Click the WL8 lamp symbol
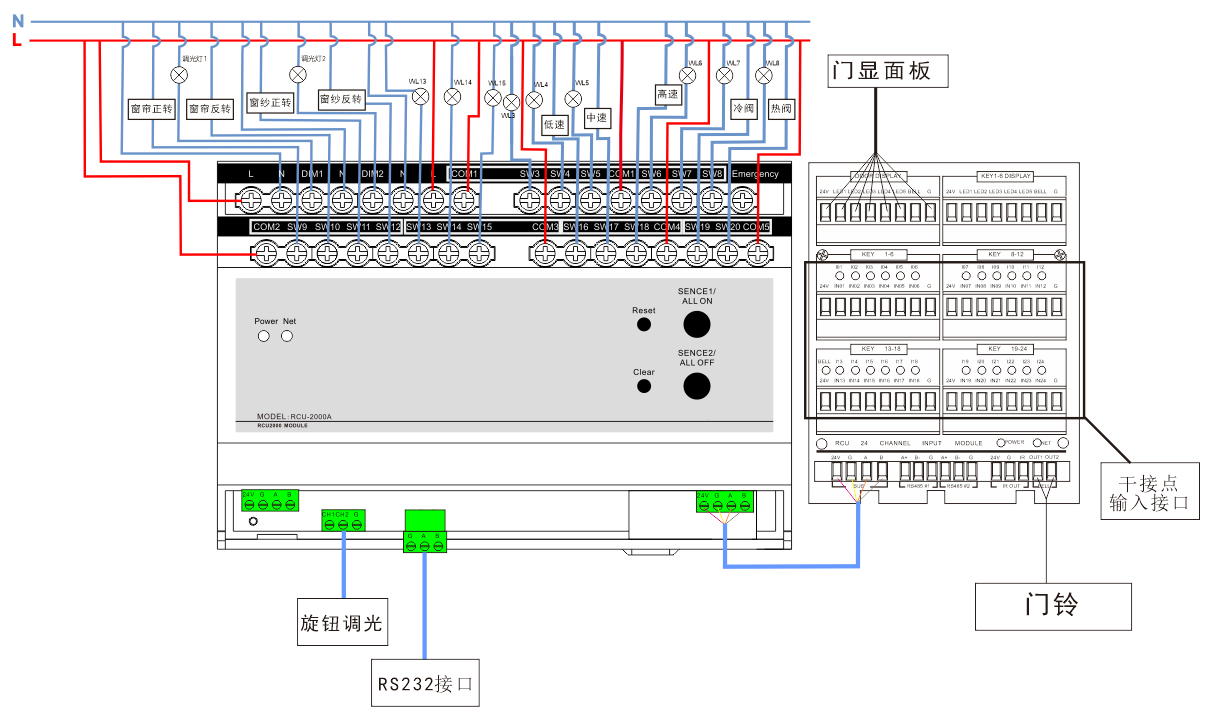 (764, 75)
